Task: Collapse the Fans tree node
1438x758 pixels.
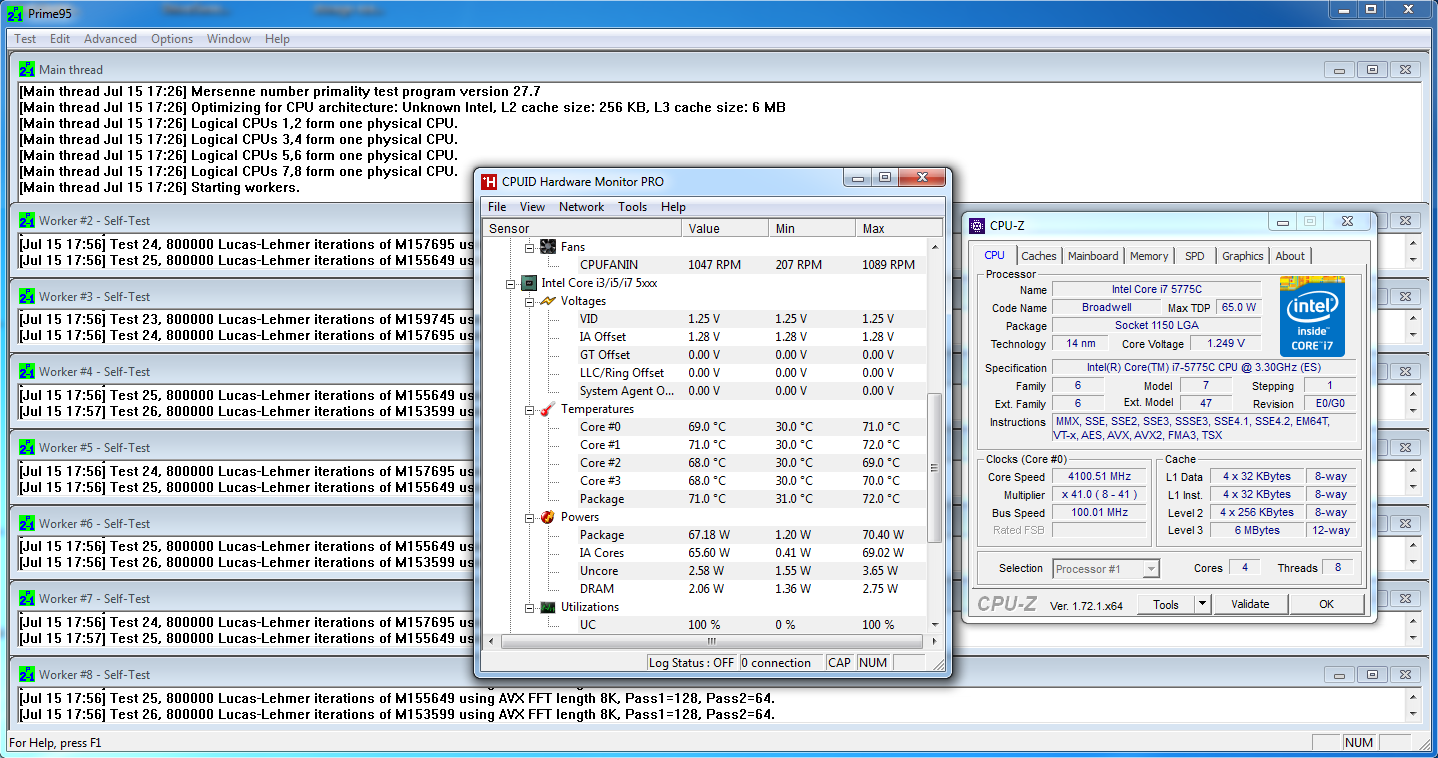Action: tap(530, 246)
